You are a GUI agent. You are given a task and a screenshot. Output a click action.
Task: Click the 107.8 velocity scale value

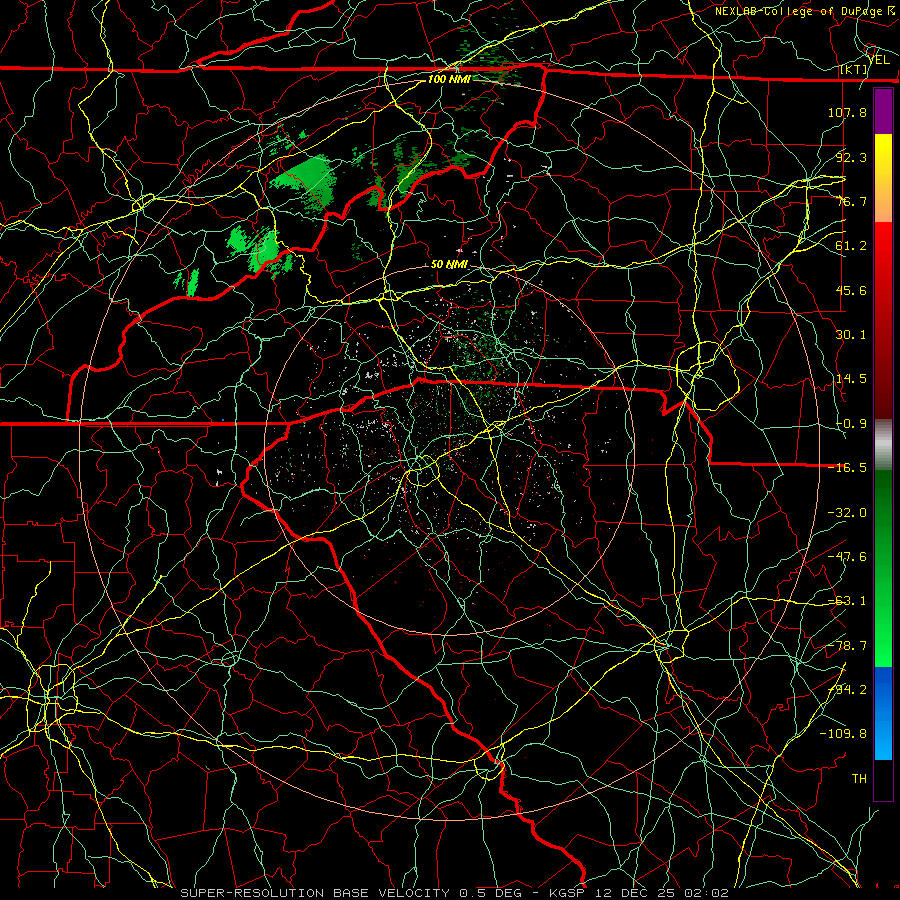847,112
